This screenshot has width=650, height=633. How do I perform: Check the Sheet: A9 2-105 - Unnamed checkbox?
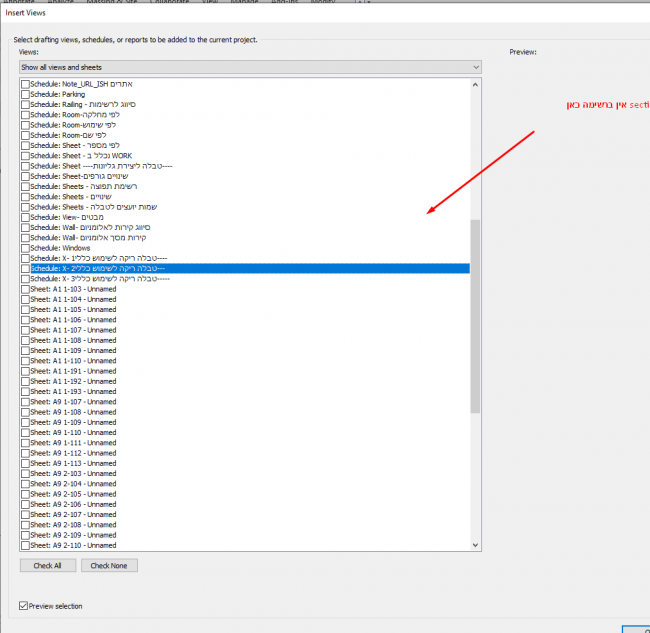(x=25, y=494)
